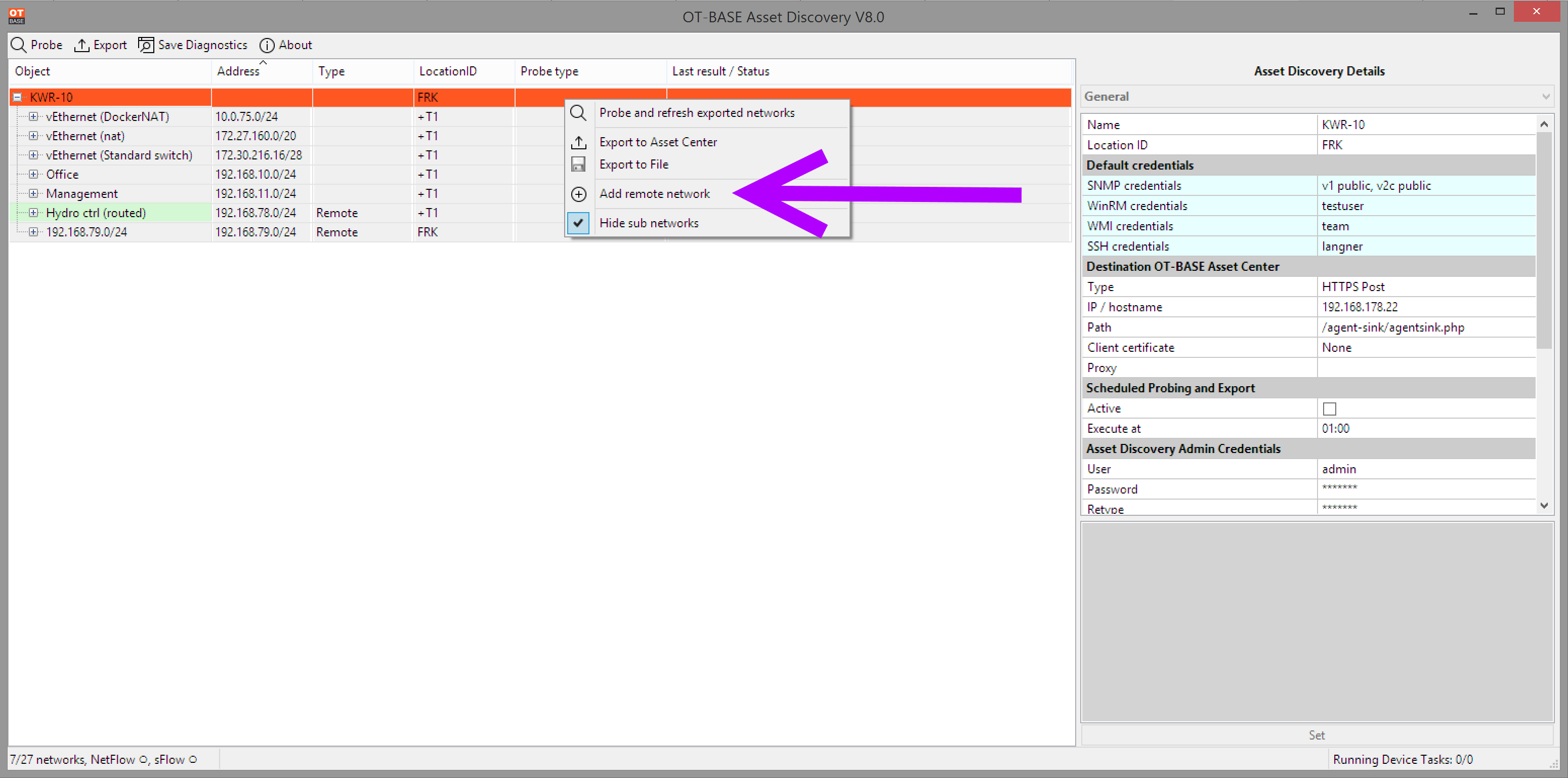Open the General details dropdown
This screenshot has height=778, width=1568.
[1317, 96]
